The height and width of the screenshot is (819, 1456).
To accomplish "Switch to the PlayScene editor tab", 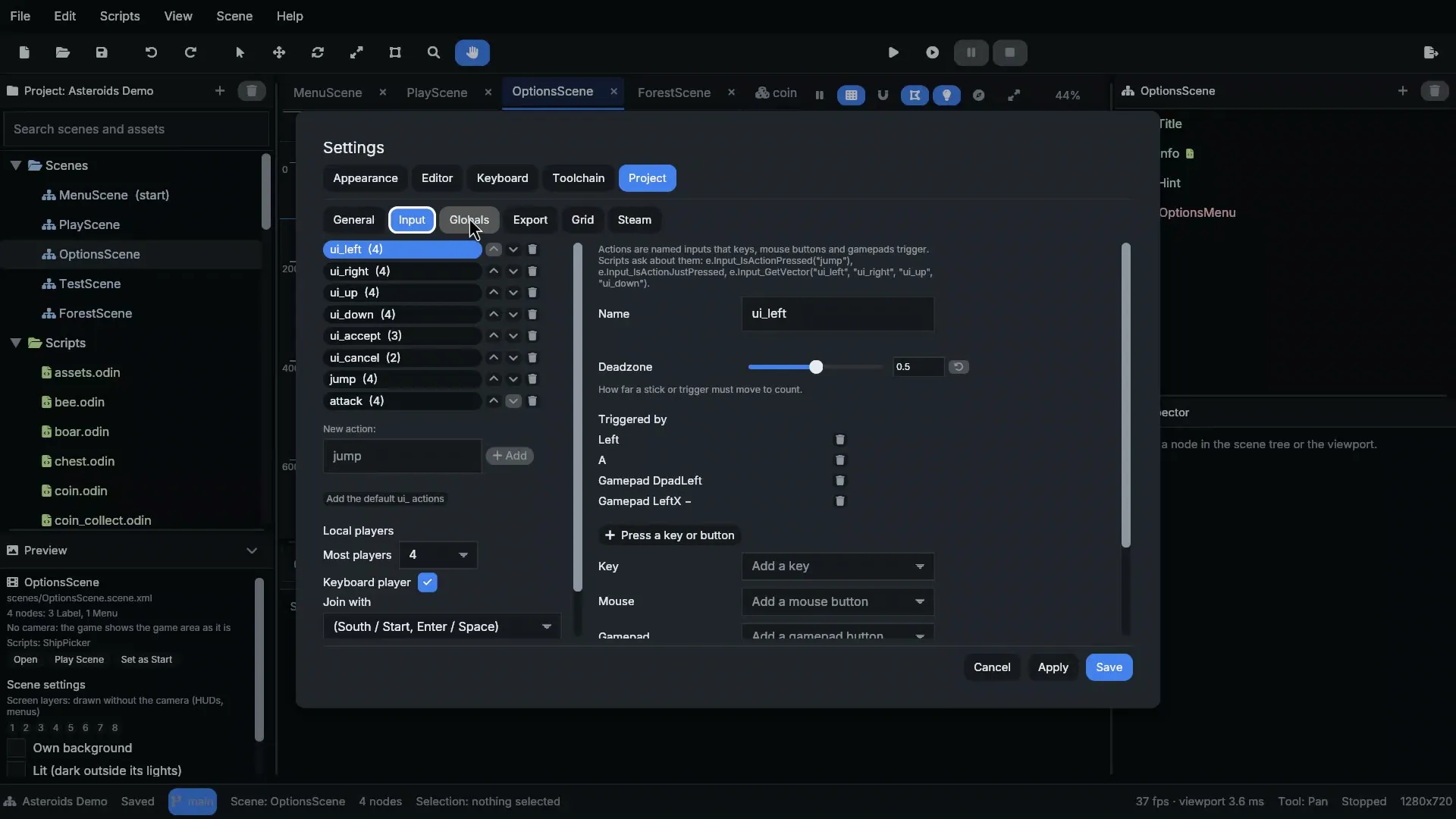I will click(437, 93).
